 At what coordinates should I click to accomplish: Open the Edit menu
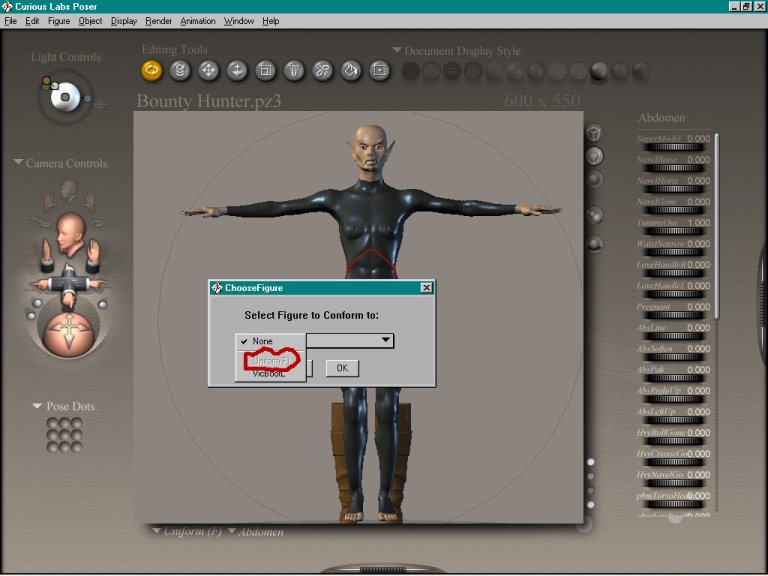[x=32, y=21]
